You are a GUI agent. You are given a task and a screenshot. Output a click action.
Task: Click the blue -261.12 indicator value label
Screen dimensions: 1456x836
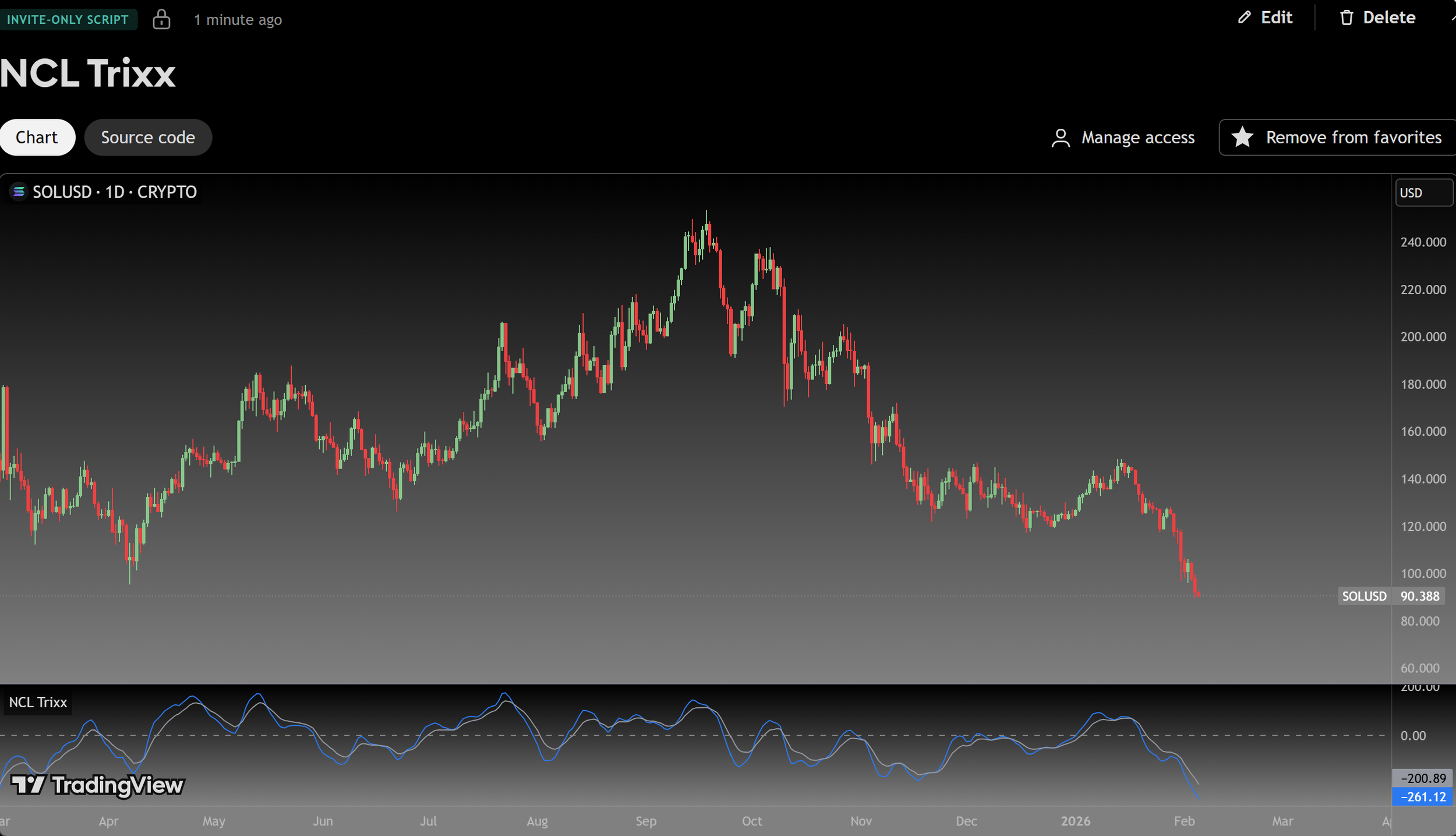coord(1423,797)
